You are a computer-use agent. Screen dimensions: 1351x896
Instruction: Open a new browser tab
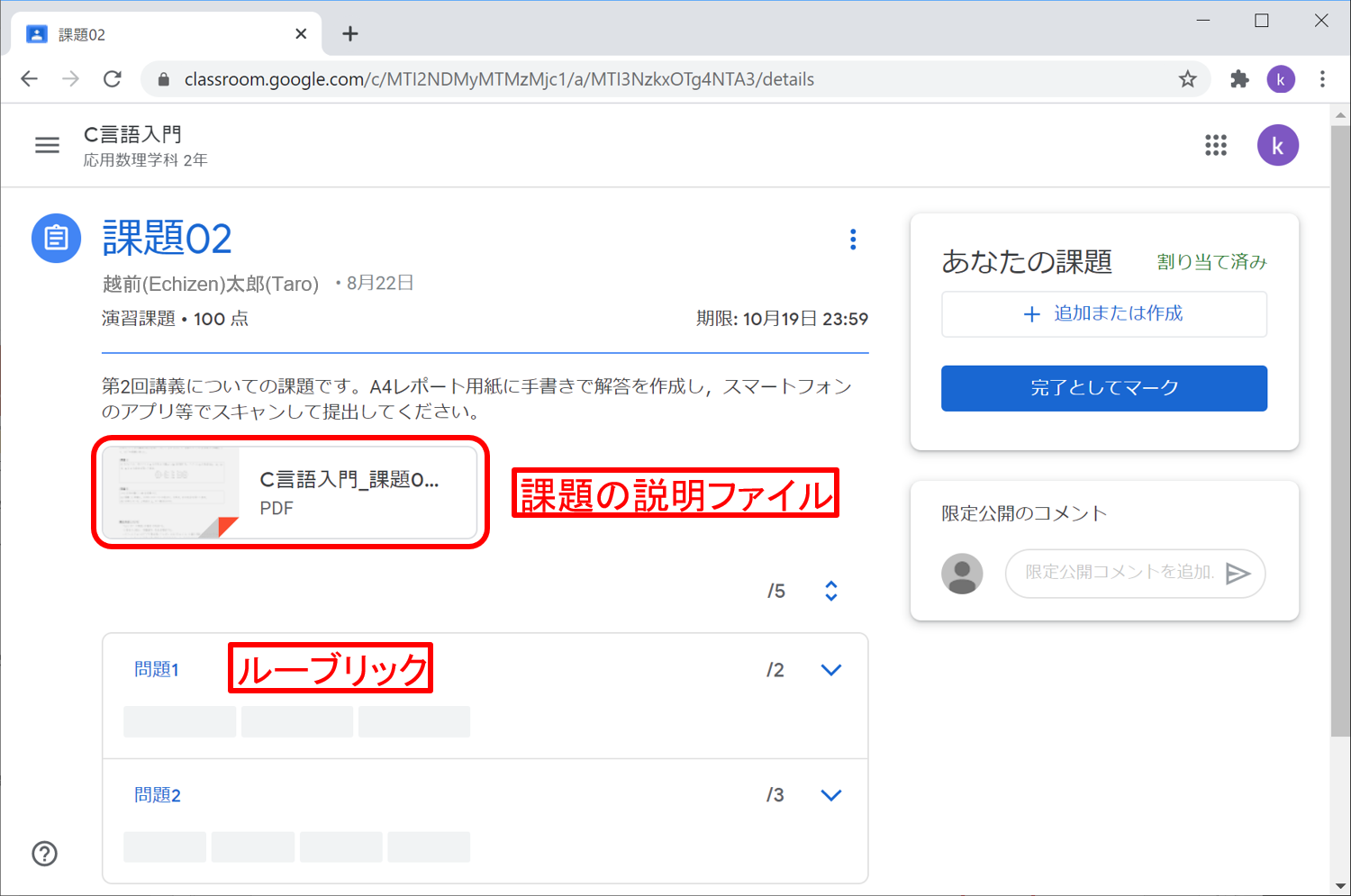(350, 34)
